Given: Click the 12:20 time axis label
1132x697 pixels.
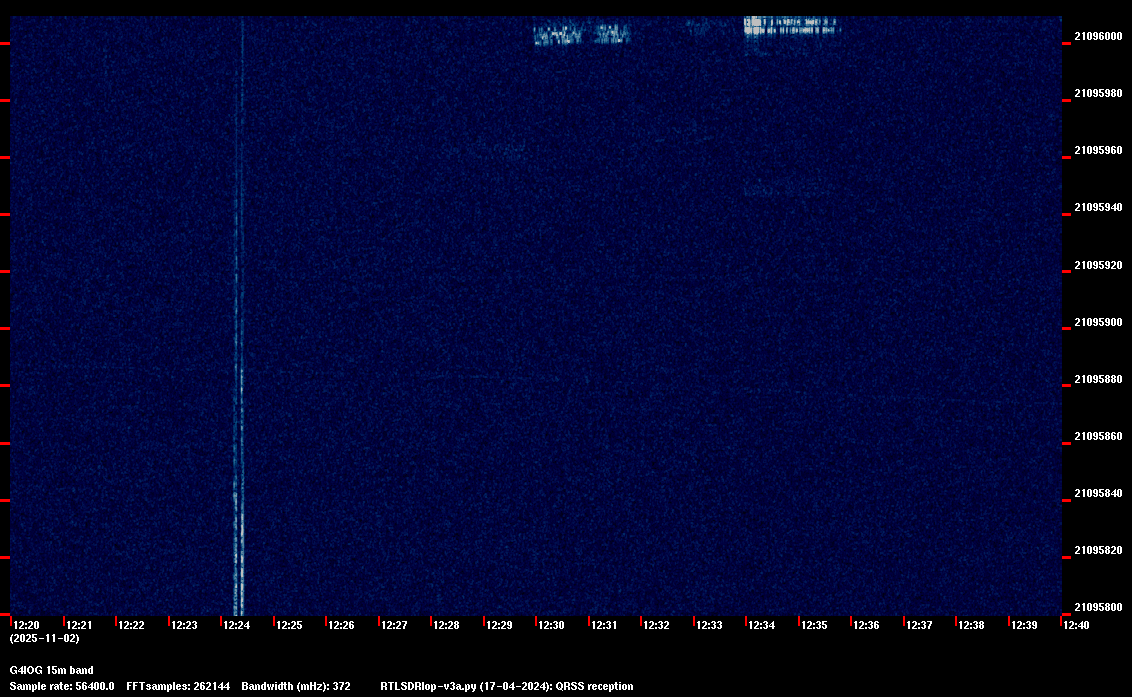Looking at the screenshot, I should click(x=26, y=625).
